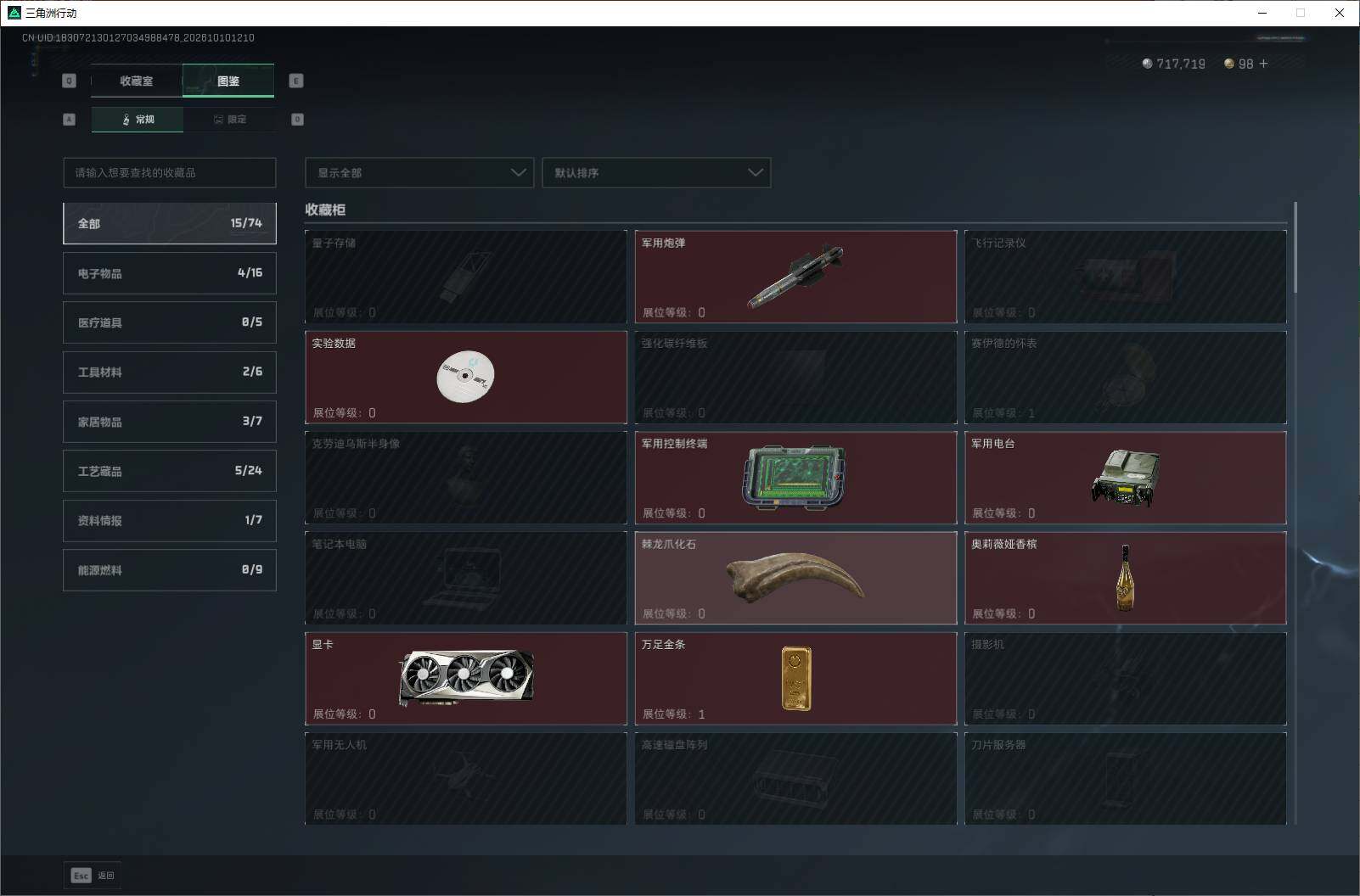Click the locked 笔记本电脑 item card

tap(465, 578)
